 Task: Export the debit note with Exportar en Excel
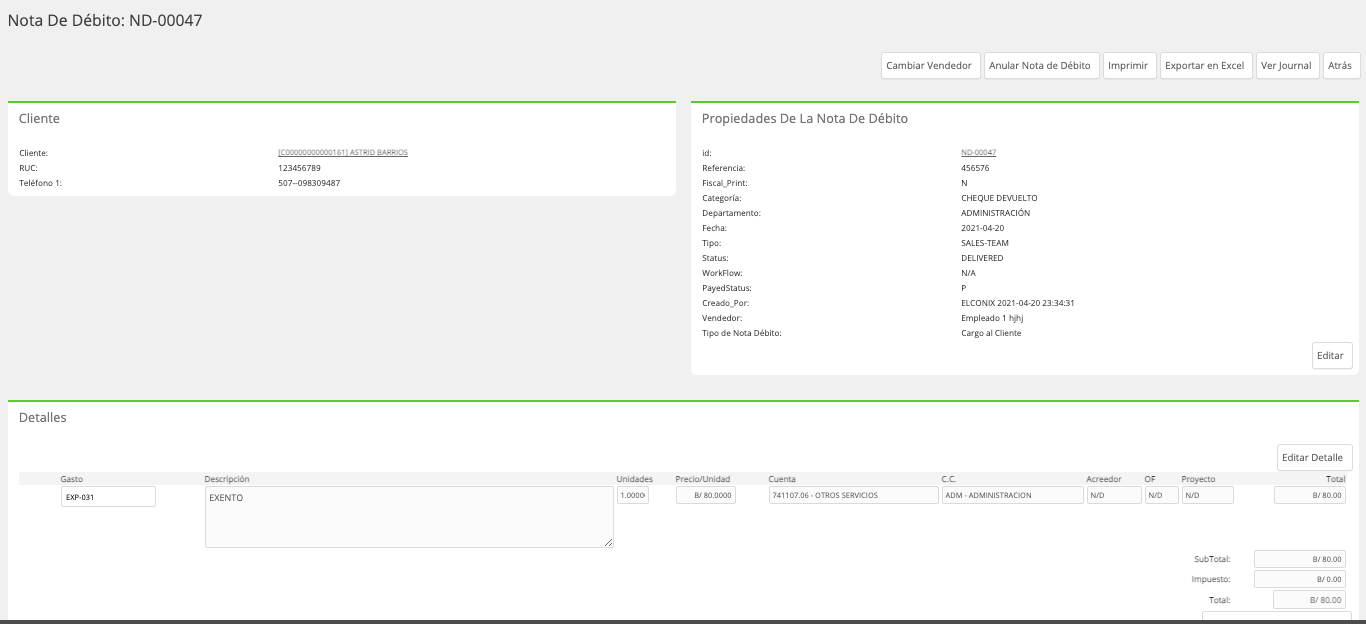tap(1206, 65)
